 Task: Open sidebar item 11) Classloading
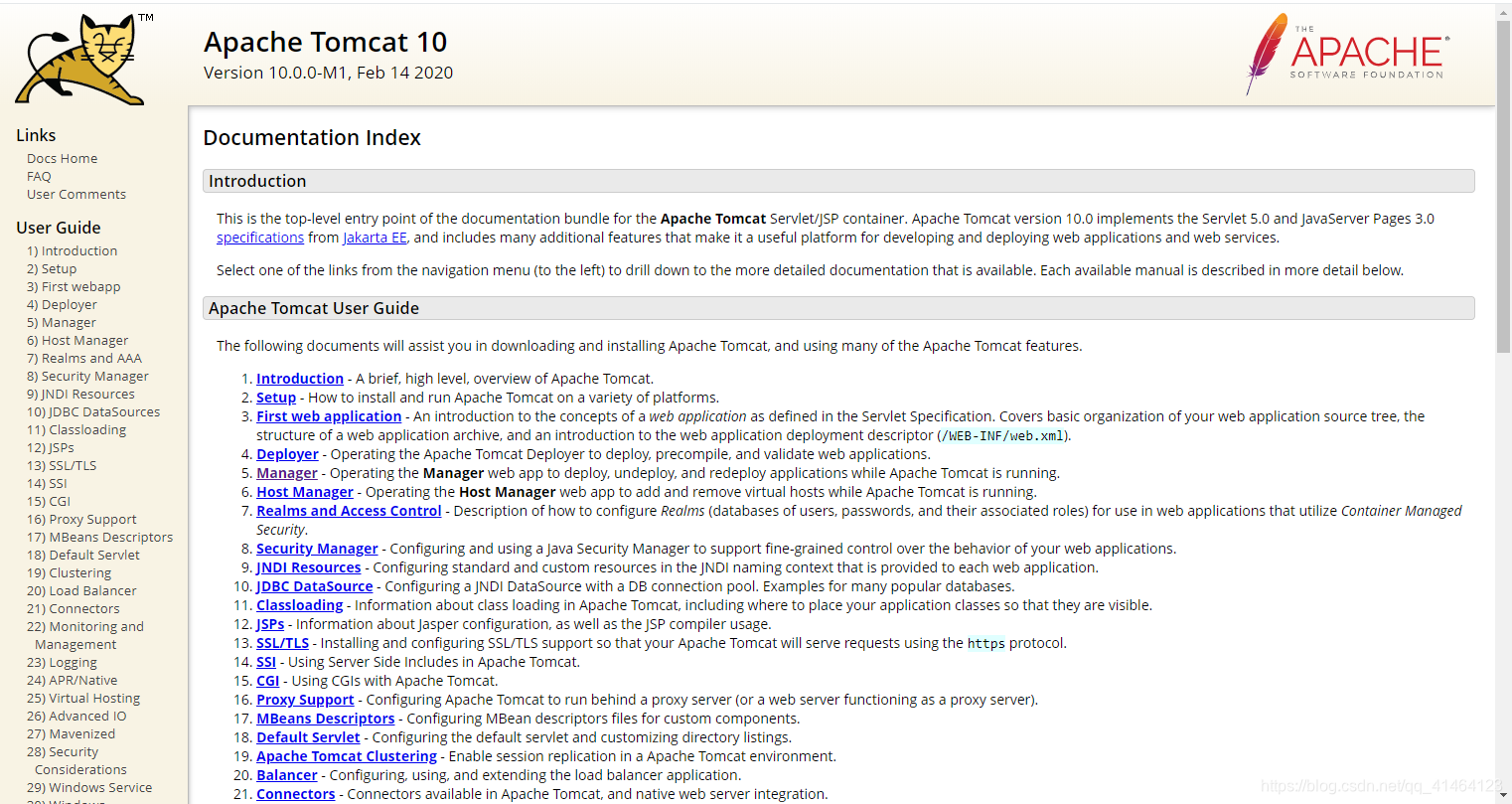(76, 429)
